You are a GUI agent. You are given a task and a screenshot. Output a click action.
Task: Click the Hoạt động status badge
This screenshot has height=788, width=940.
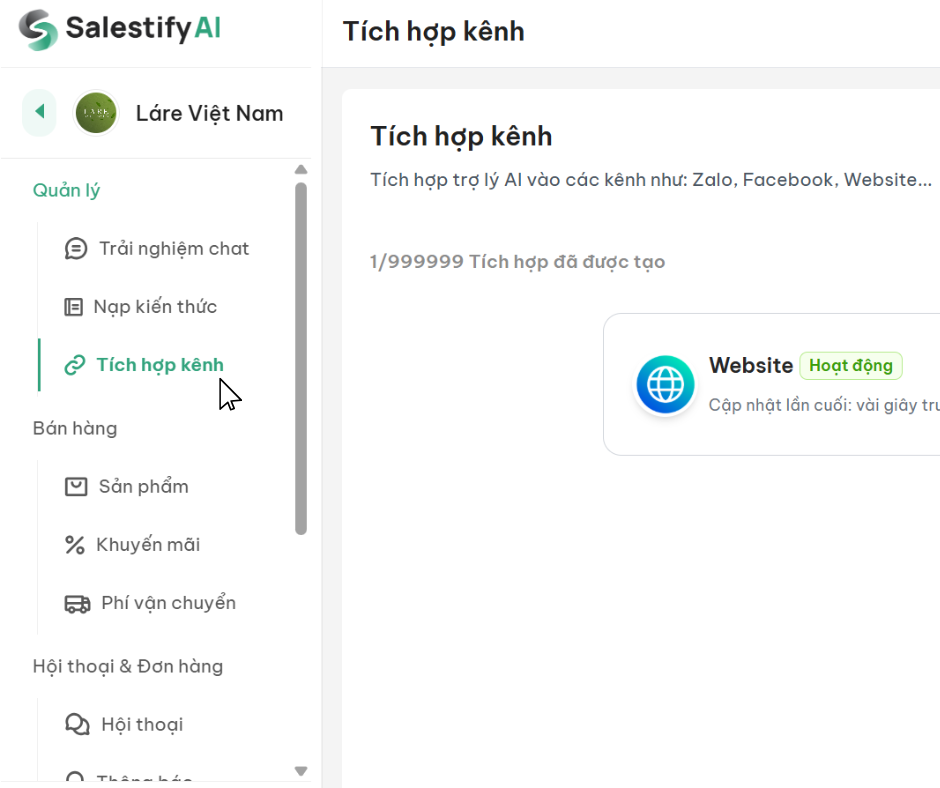click(x=850, y=366)
